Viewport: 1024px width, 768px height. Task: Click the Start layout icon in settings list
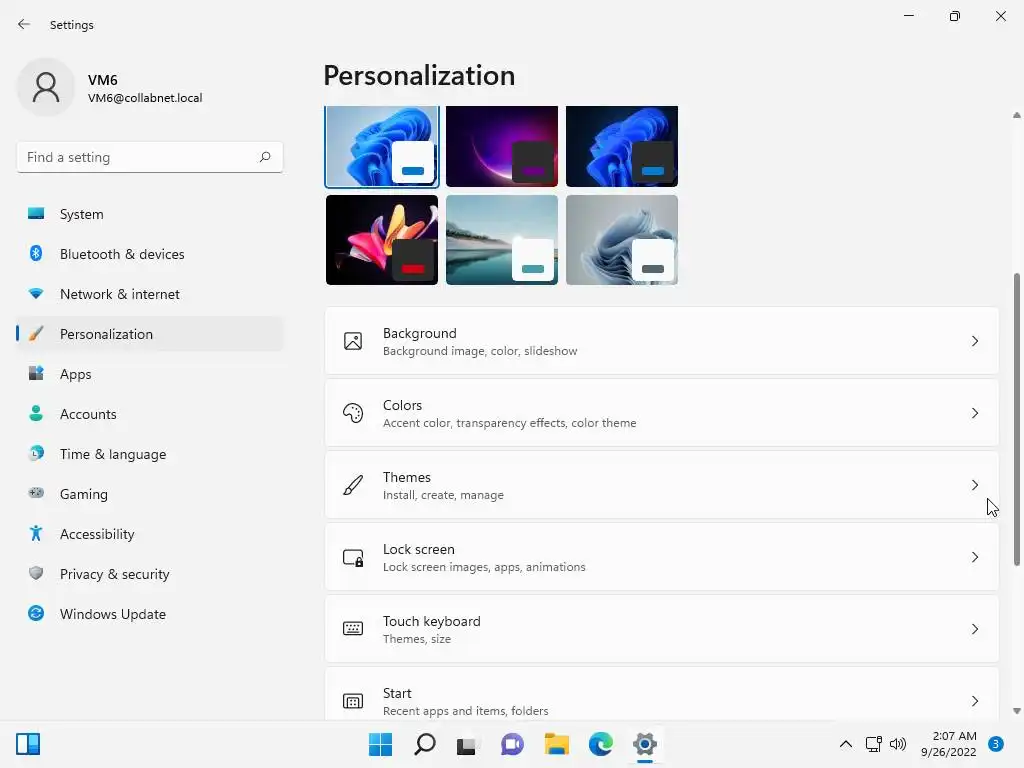pos(353,701)
